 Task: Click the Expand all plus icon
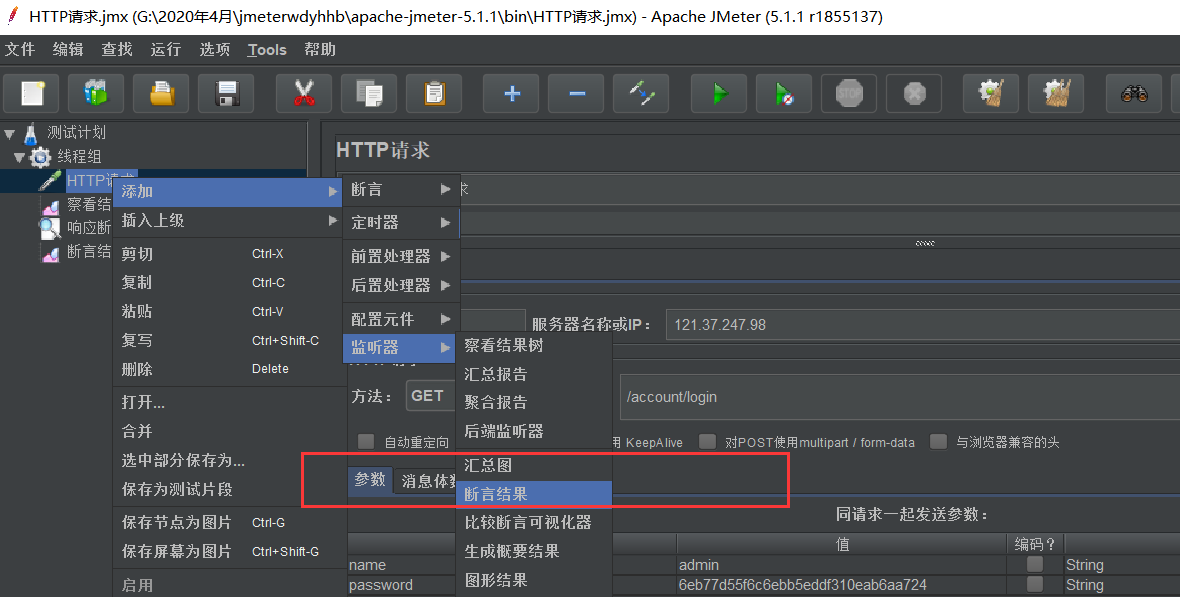coord(512,93)
